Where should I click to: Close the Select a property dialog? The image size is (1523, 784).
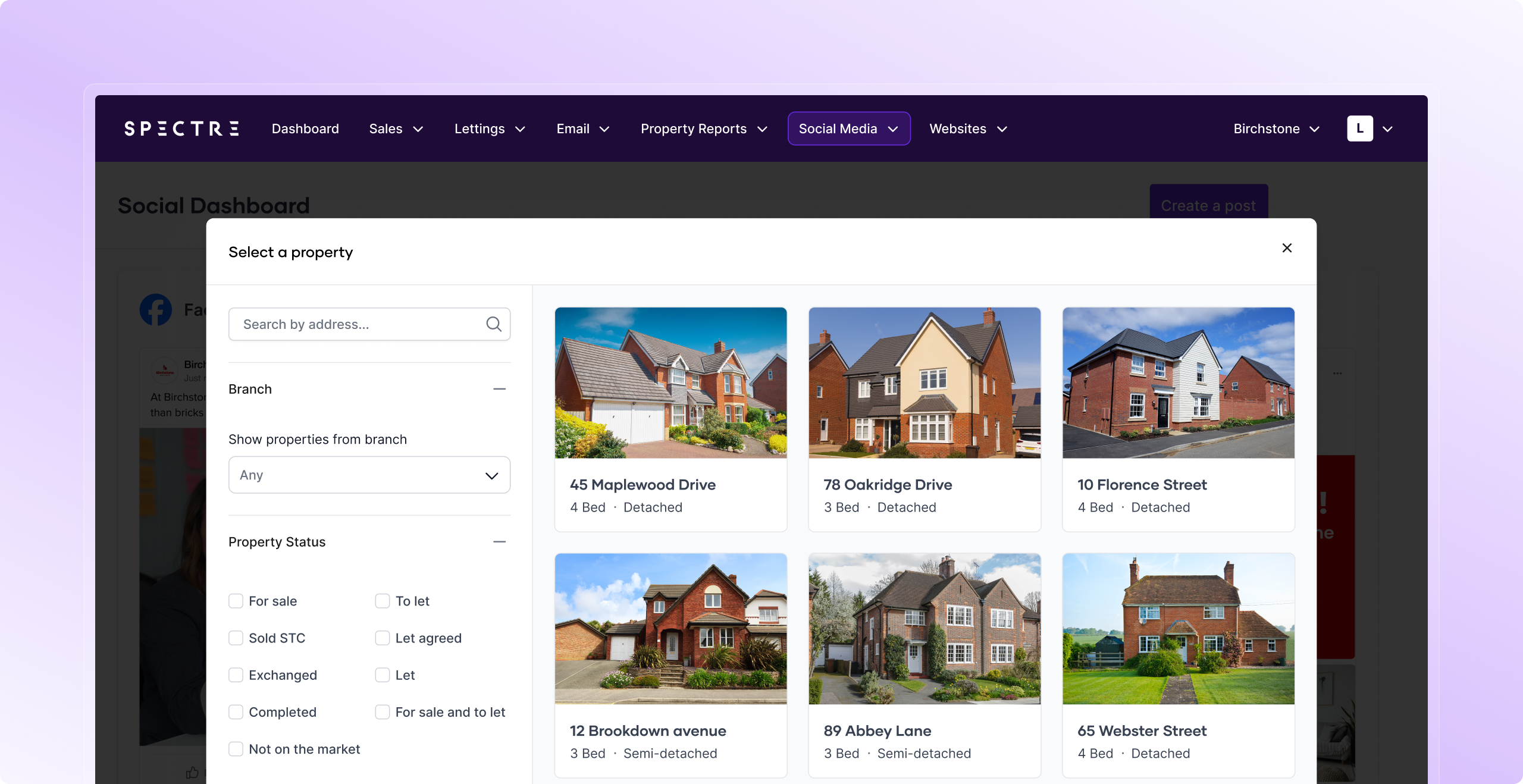tap(1287, 248)
